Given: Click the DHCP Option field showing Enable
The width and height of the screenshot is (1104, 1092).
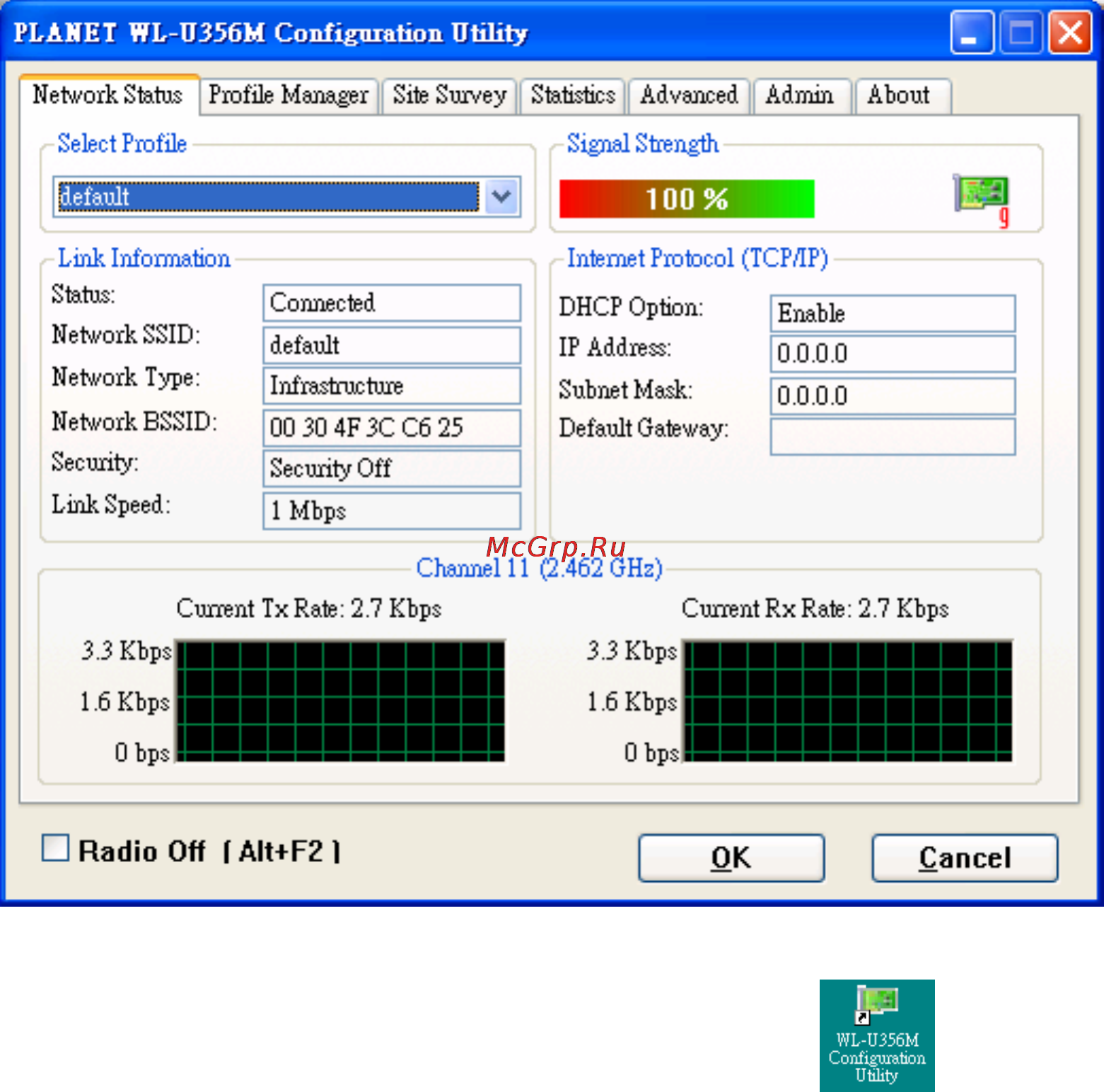Looking at the screenshot, I should click(x=893, y=313).
